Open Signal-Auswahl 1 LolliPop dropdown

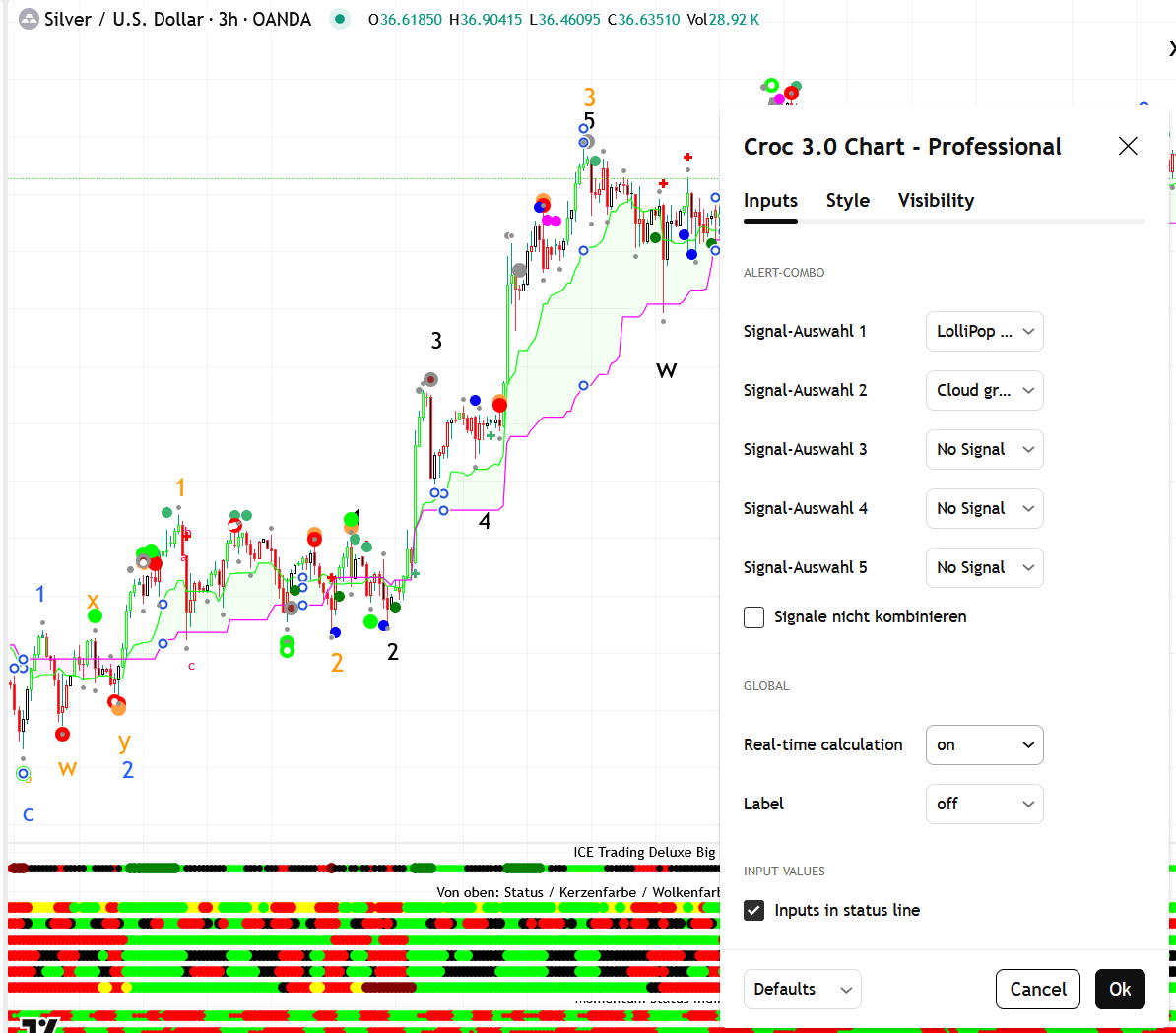[984, 332]
